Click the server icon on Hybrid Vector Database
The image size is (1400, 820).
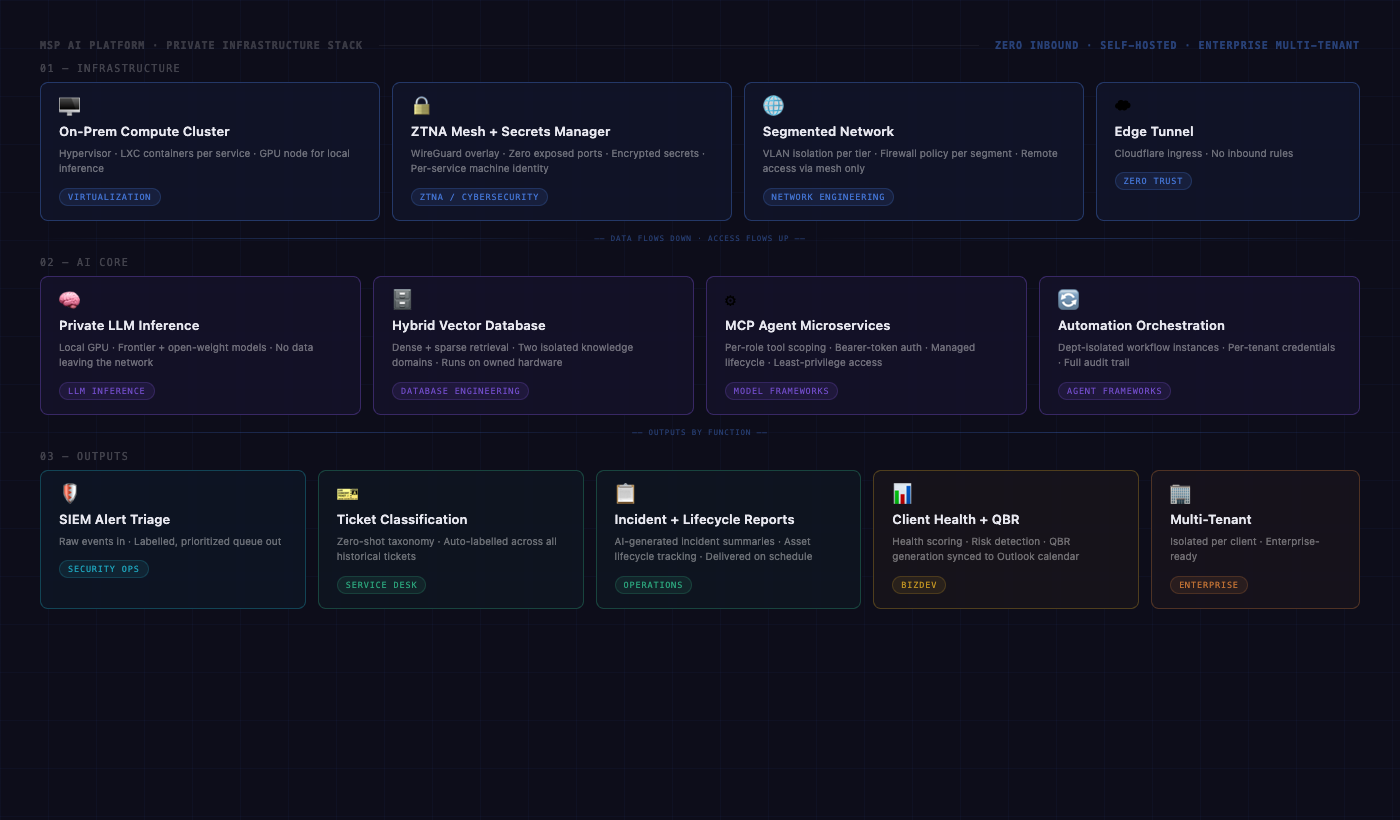[402, 299]
